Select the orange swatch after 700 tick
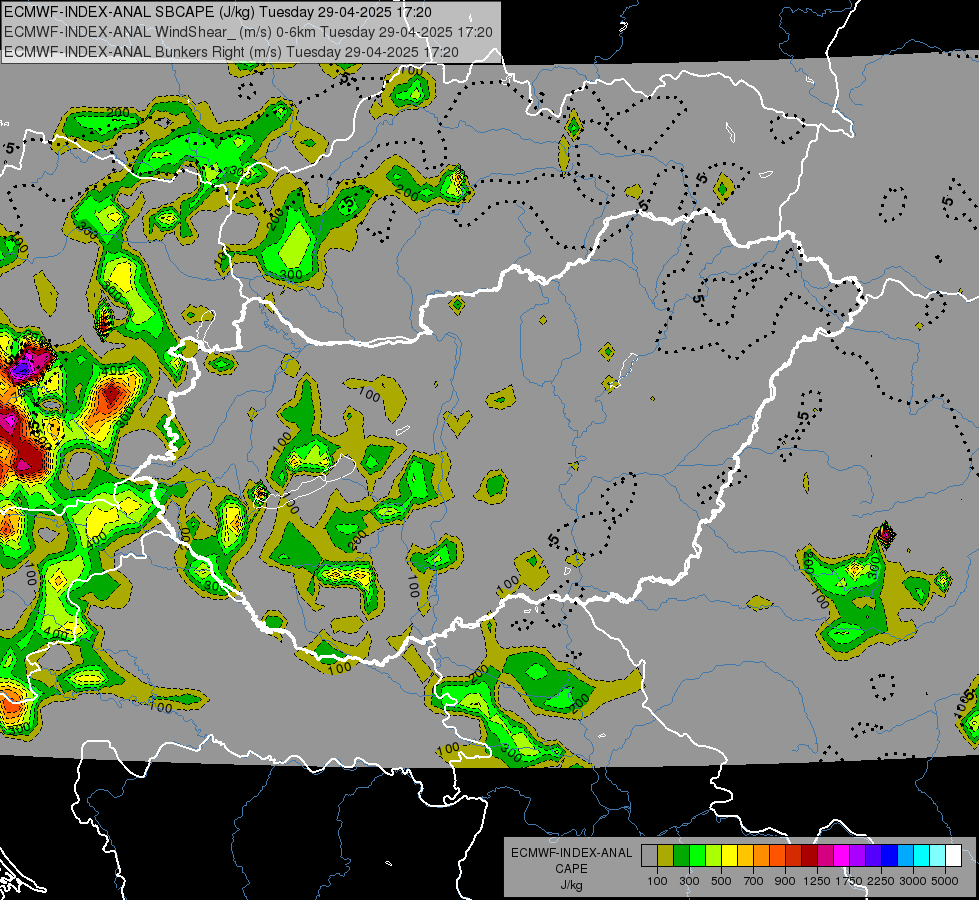The width and height of the screenshot is (979, 900). (x=761, y=856)
